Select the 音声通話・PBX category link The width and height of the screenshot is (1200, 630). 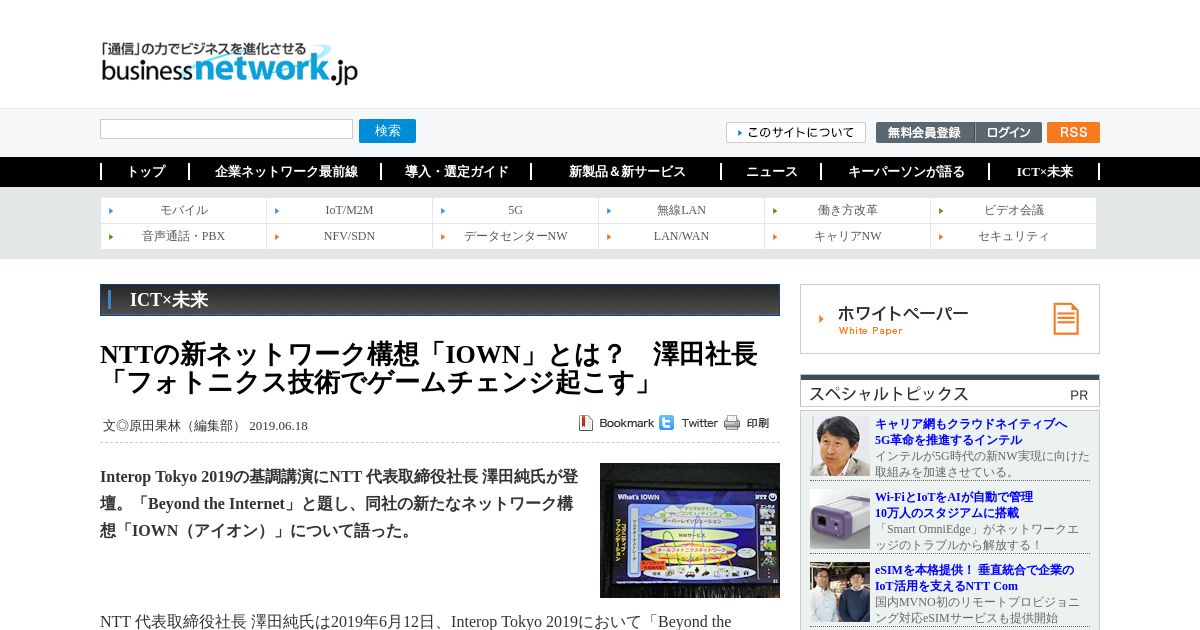[x=184, y=236]
